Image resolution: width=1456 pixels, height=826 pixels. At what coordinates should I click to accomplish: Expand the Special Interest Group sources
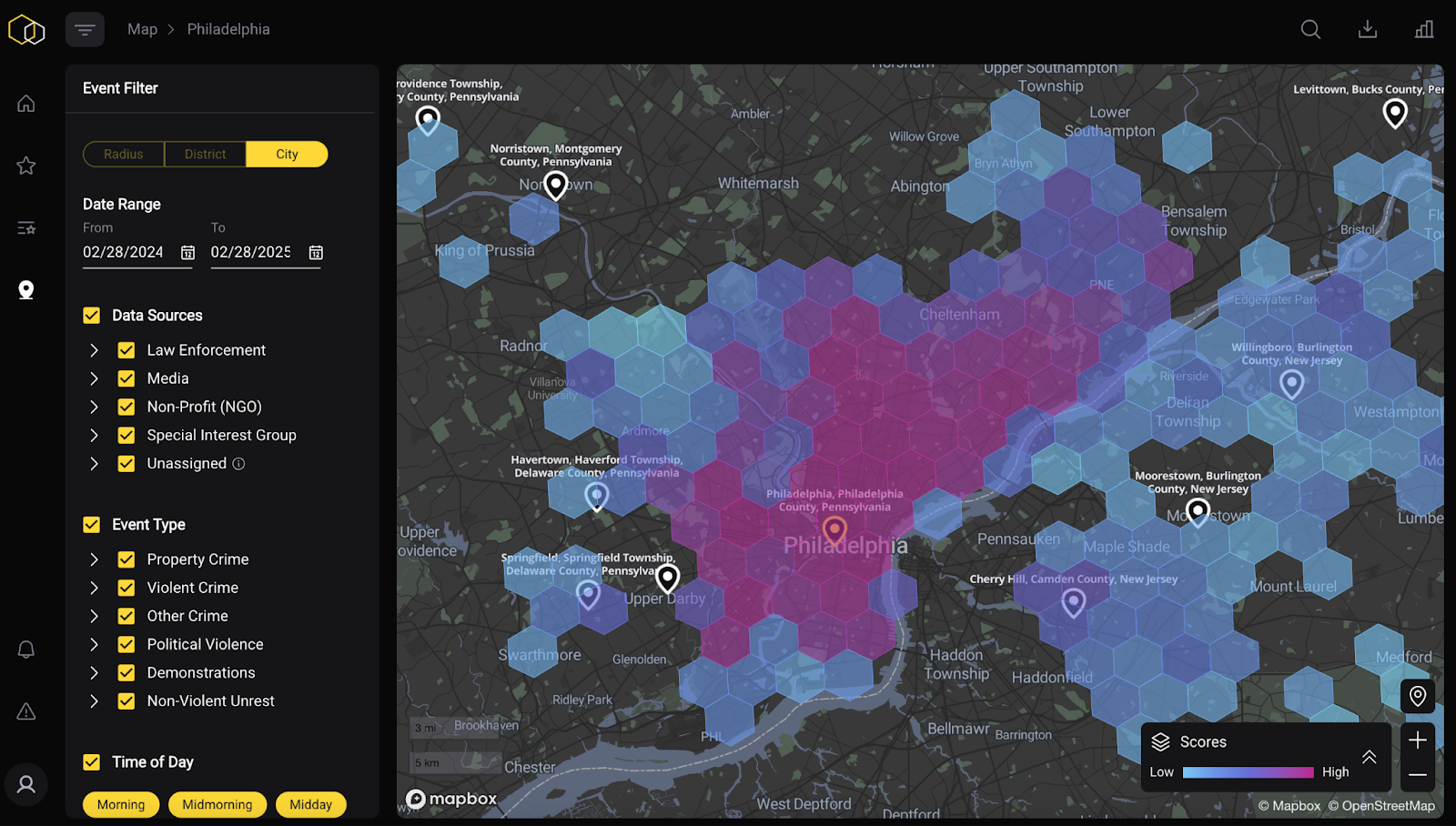pos(94,435)
